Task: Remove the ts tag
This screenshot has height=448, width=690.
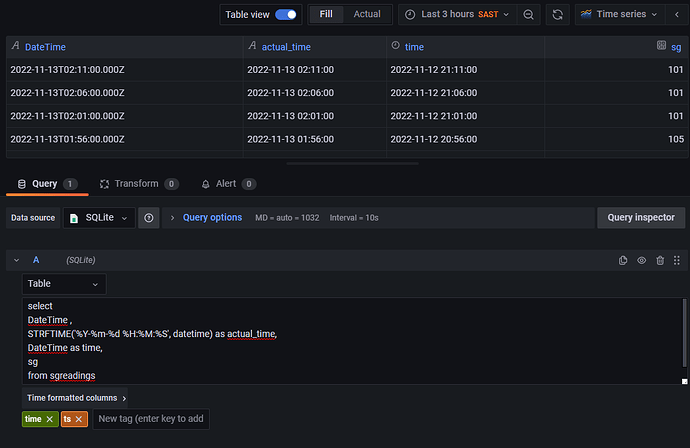Action: tap(79, 419)
